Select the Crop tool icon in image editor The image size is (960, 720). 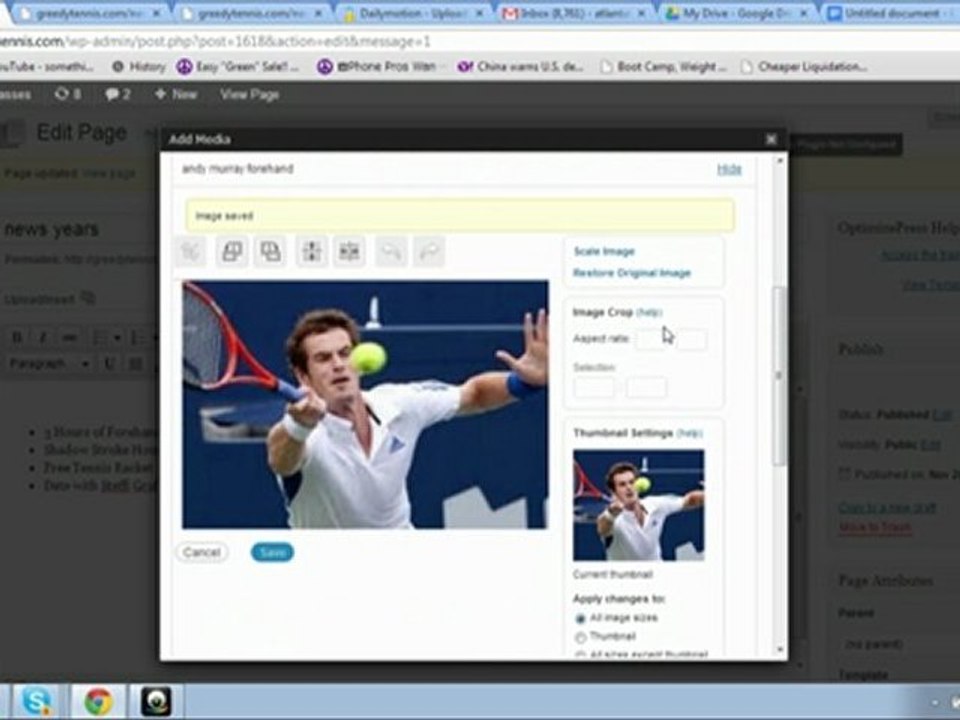[x=191, y=252]
